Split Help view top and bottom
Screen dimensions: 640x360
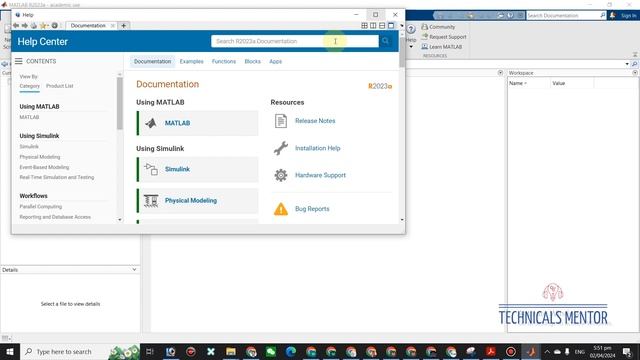pos(382,25)
